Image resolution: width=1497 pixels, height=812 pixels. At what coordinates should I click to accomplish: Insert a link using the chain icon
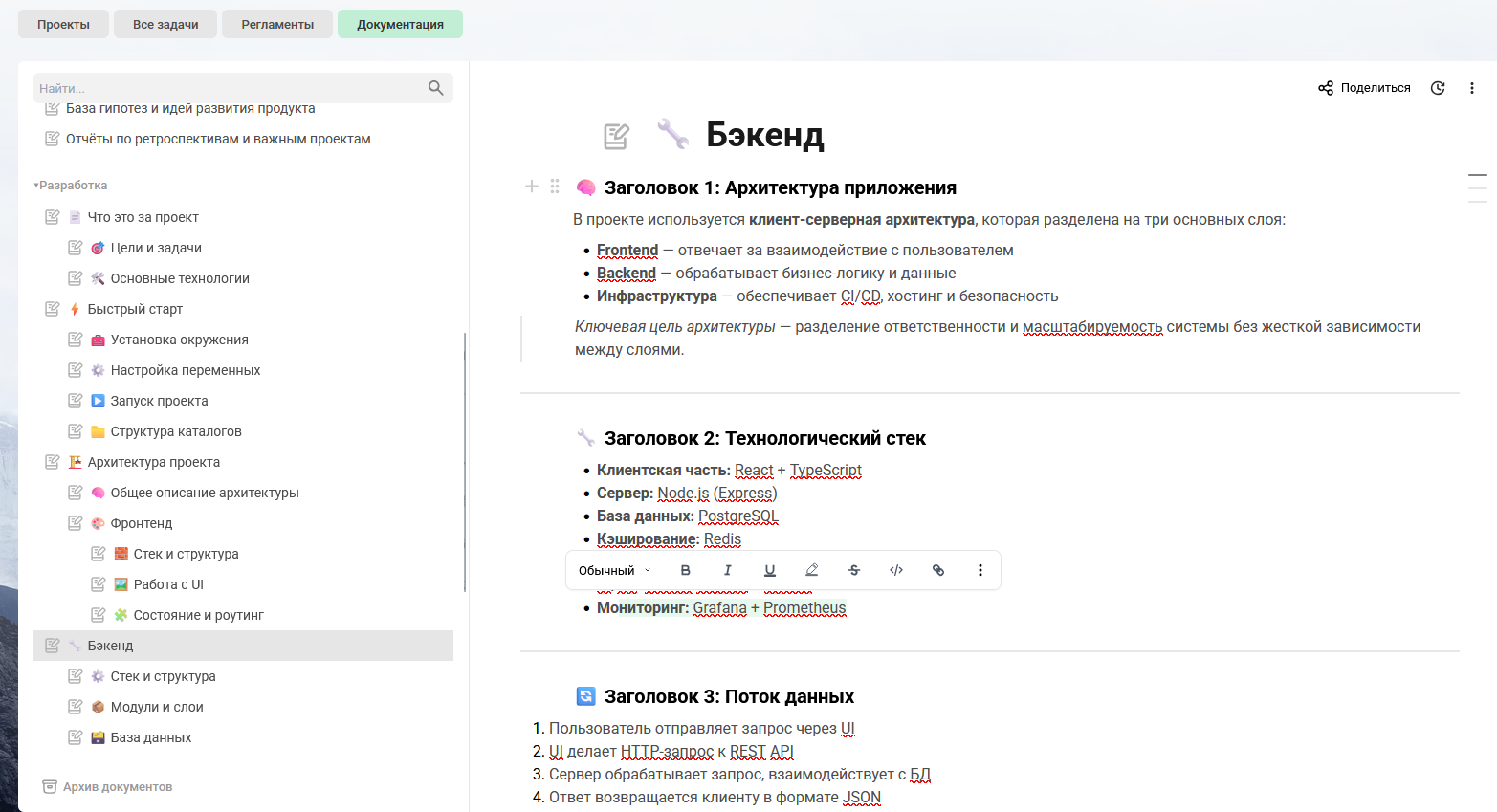937,569
